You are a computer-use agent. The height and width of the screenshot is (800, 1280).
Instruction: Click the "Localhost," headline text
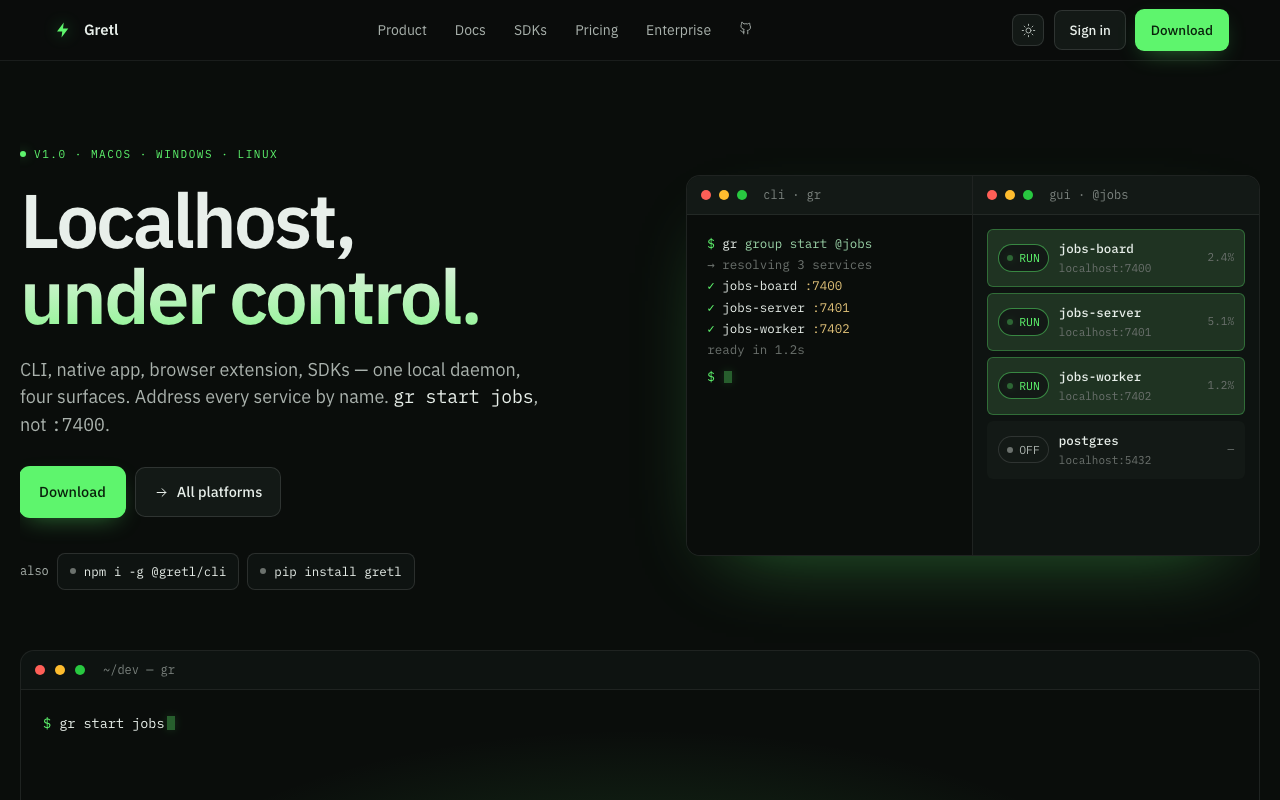tap(188, 222)
